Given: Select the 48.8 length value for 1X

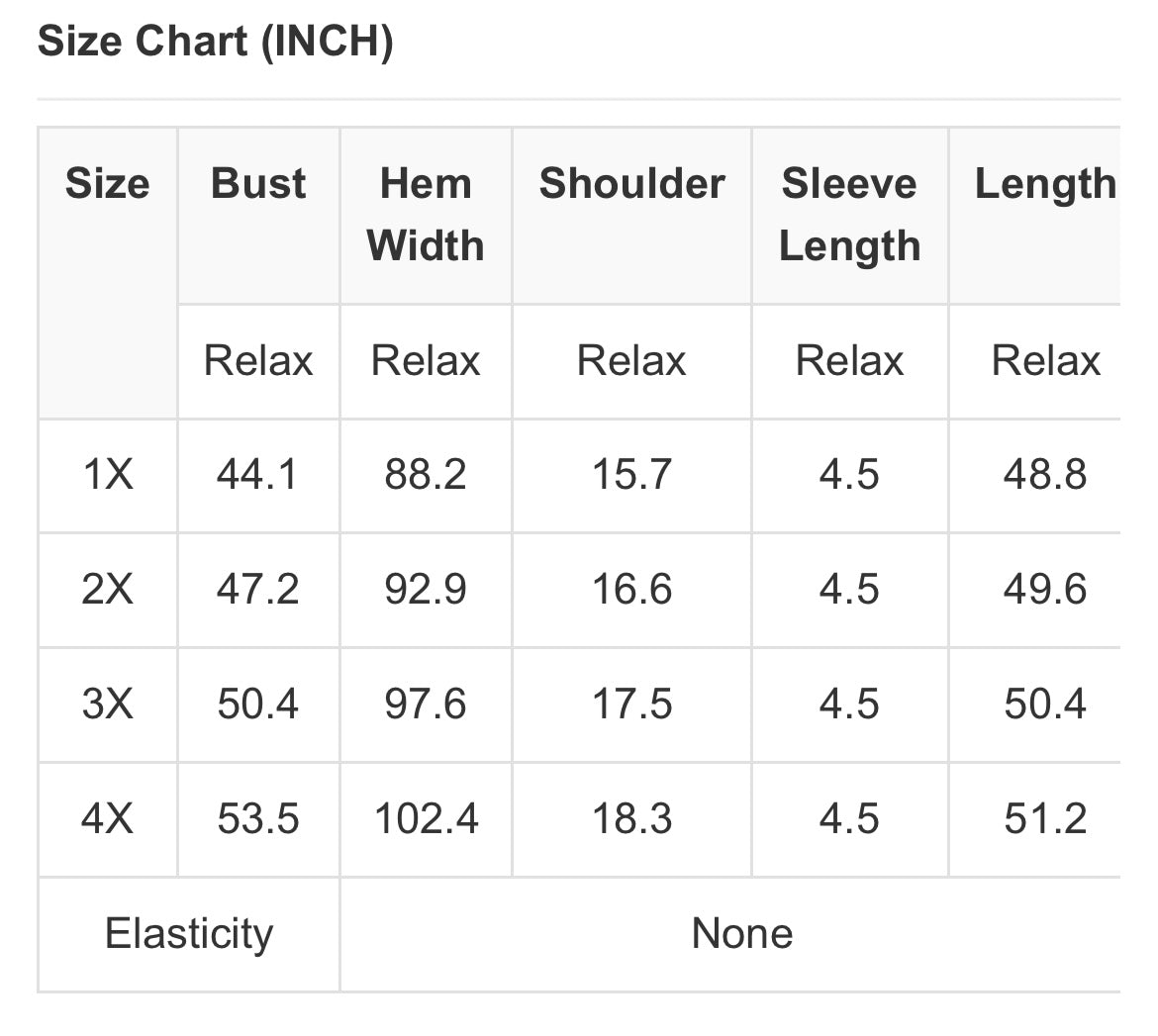Looking at the screenshot, I should 1045,475.
